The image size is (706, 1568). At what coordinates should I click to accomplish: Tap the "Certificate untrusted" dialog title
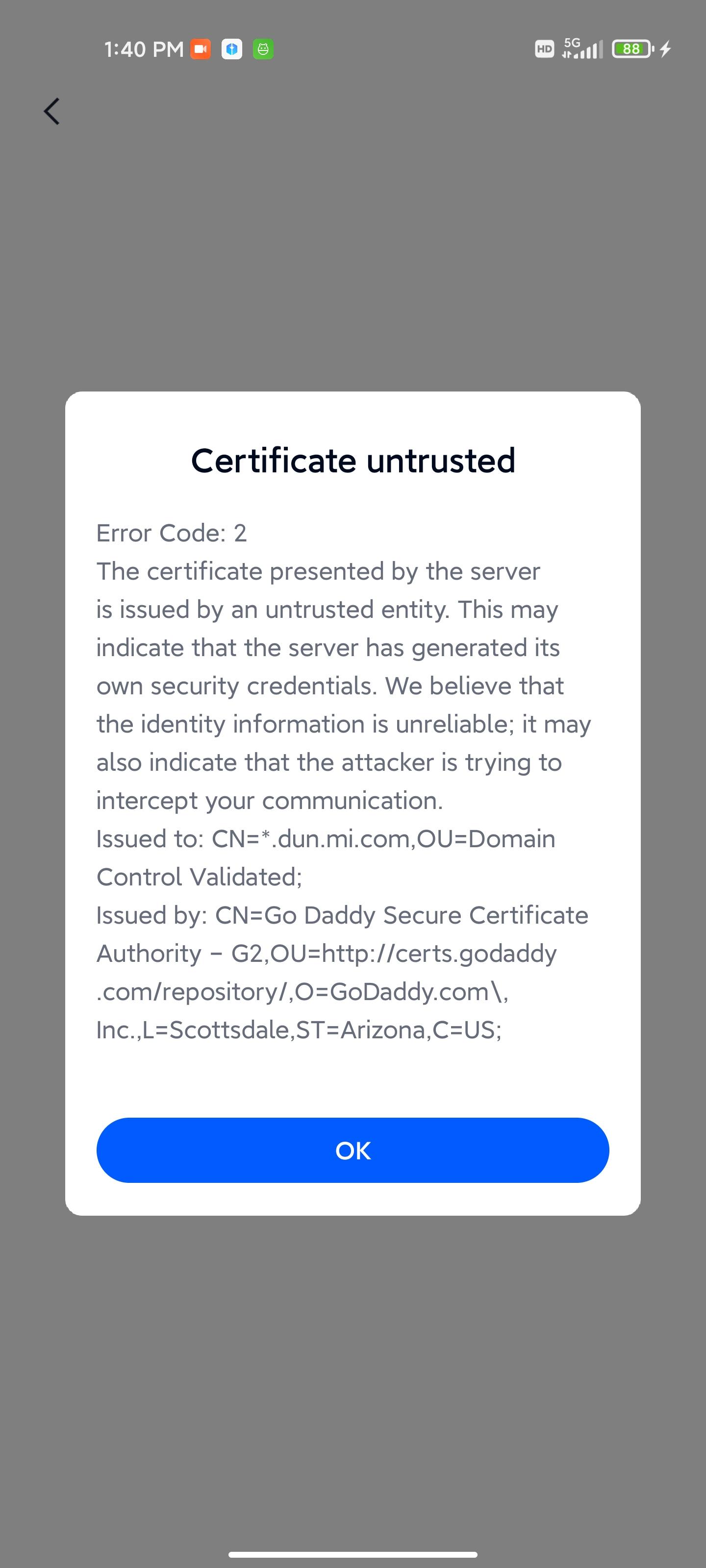tap(353, 460)
